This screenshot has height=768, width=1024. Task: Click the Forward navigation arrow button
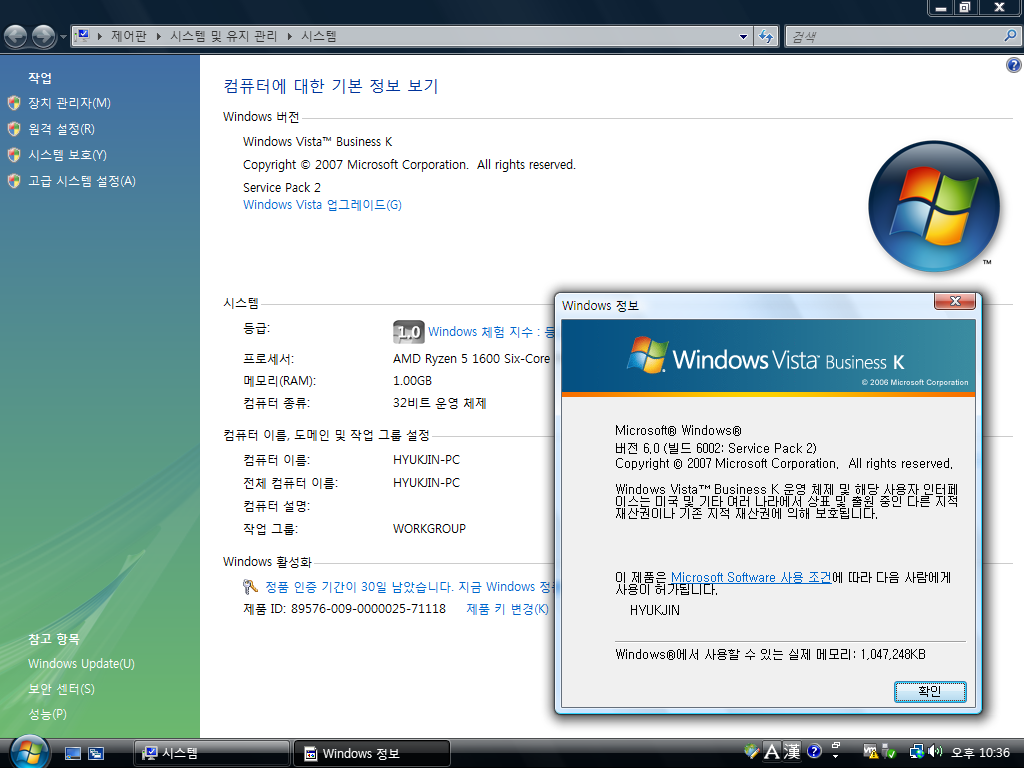tap(44, 37)
